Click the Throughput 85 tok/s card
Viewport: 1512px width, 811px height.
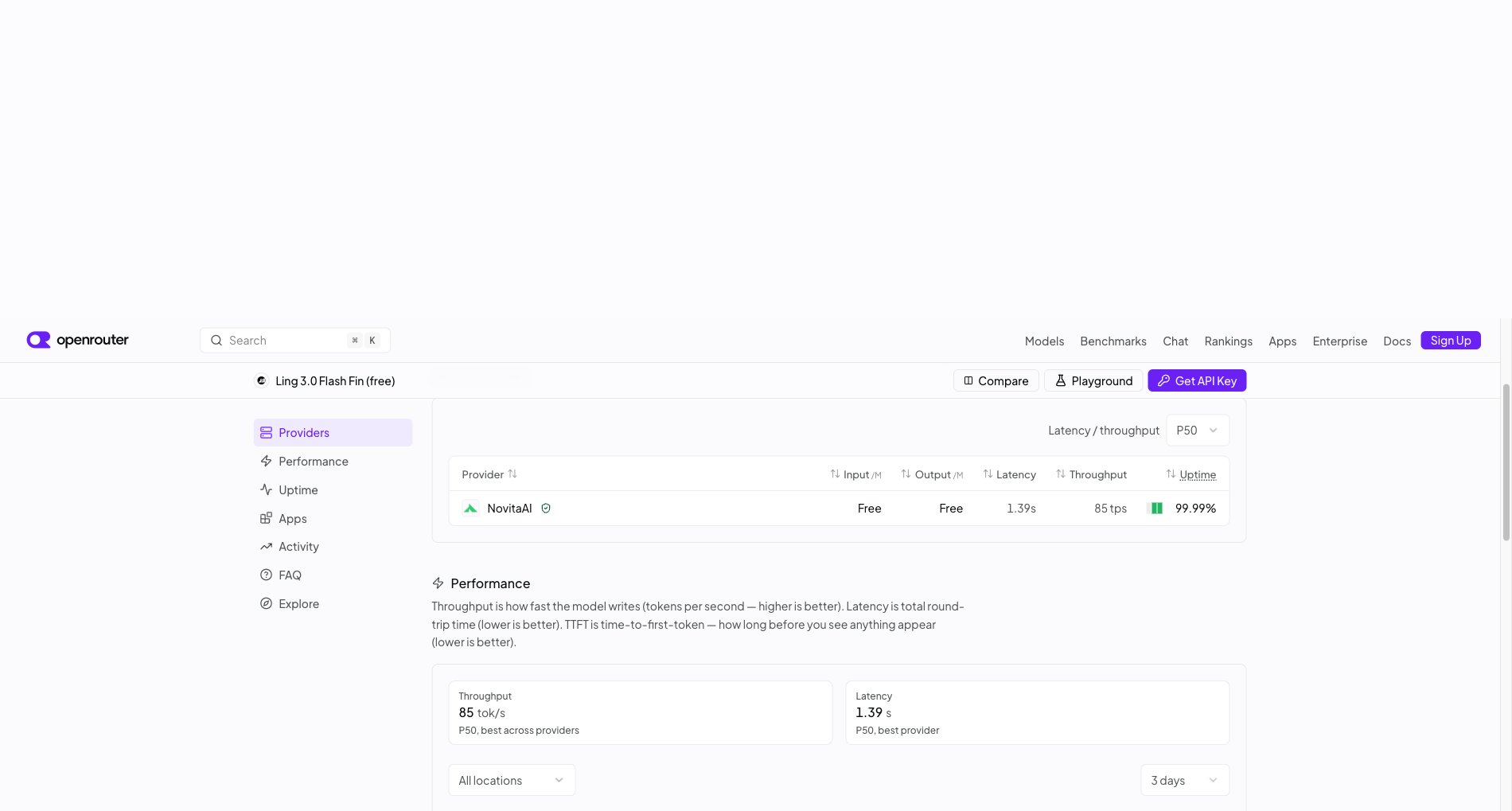pyautogui.click(x=641, y=713)
